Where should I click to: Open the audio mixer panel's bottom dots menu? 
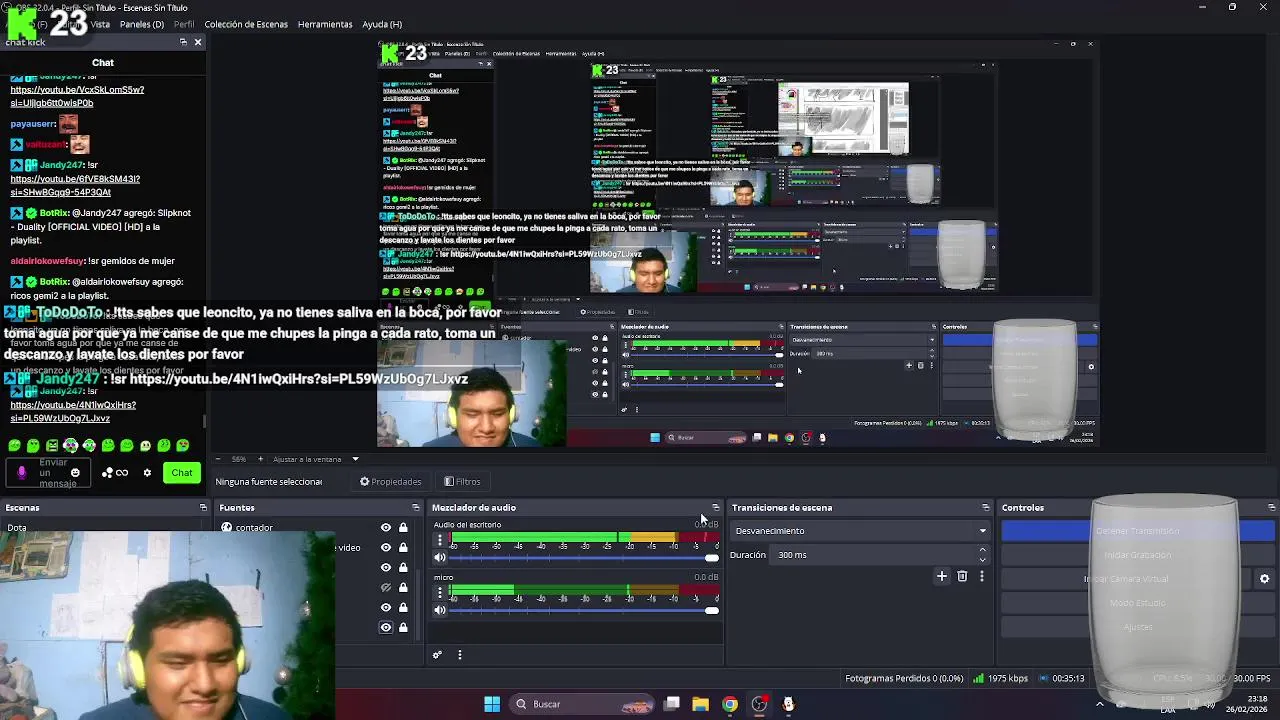[x=460, y=655]
